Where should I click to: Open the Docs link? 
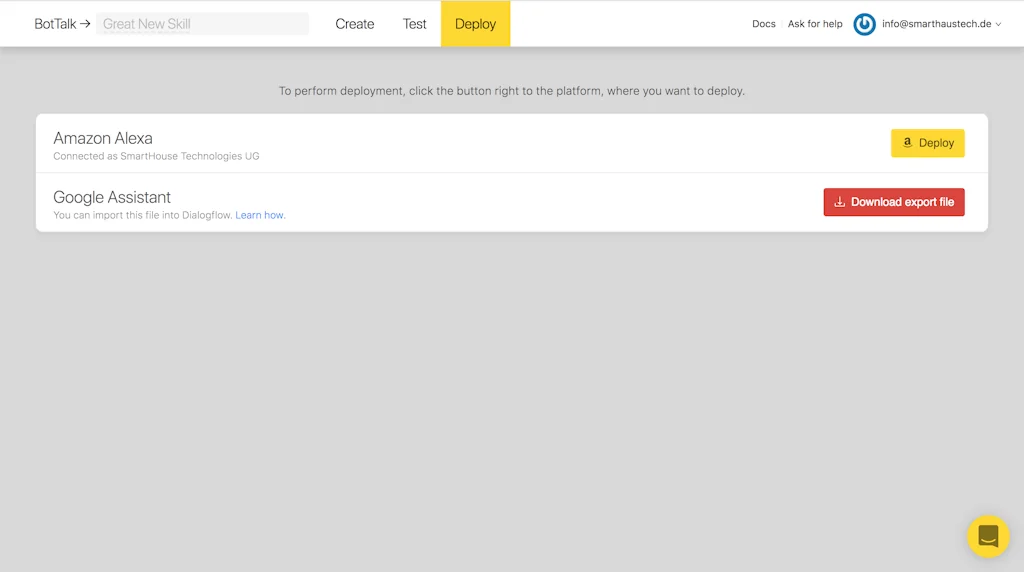pos(764,24)
